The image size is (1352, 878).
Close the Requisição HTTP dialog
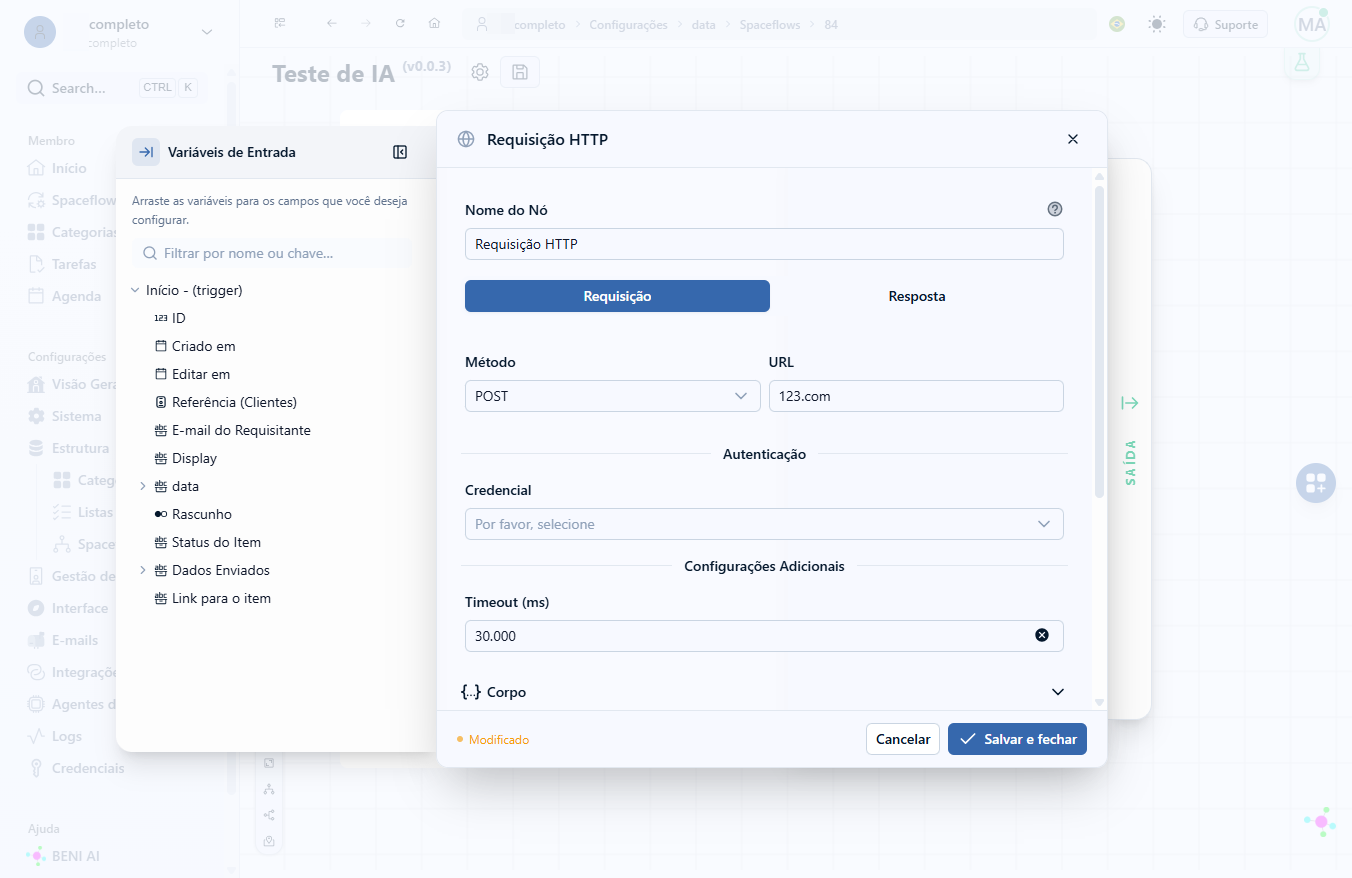pos(1073,139)
